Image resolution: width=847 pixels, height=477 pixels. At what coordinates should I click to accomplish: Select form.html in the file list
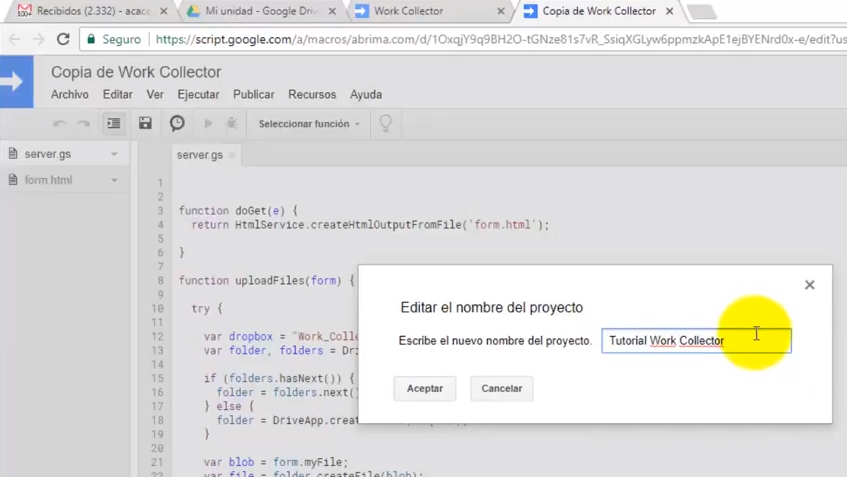64,180
